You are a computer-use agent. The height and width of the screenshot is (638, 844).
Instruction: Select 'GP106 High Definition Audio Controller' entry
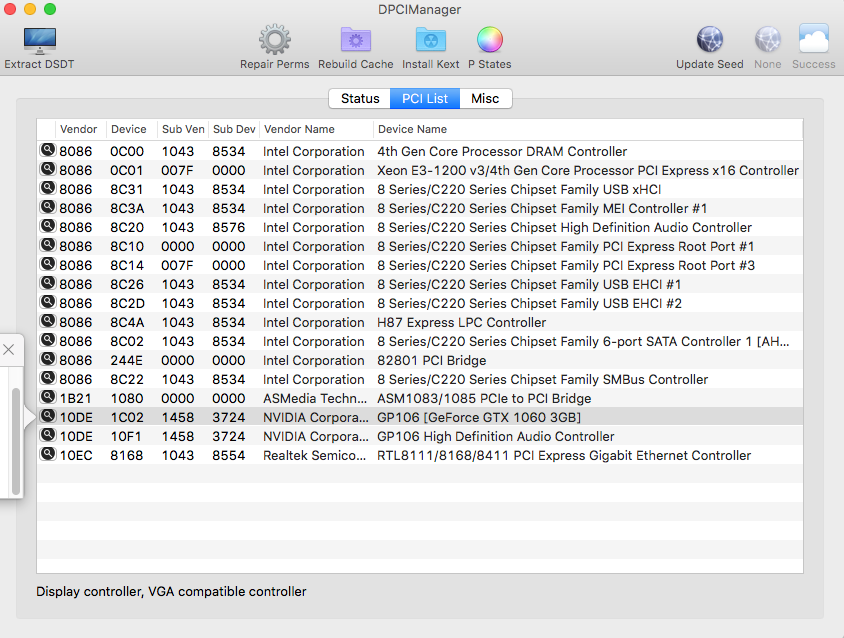click(x=495, y=436)
